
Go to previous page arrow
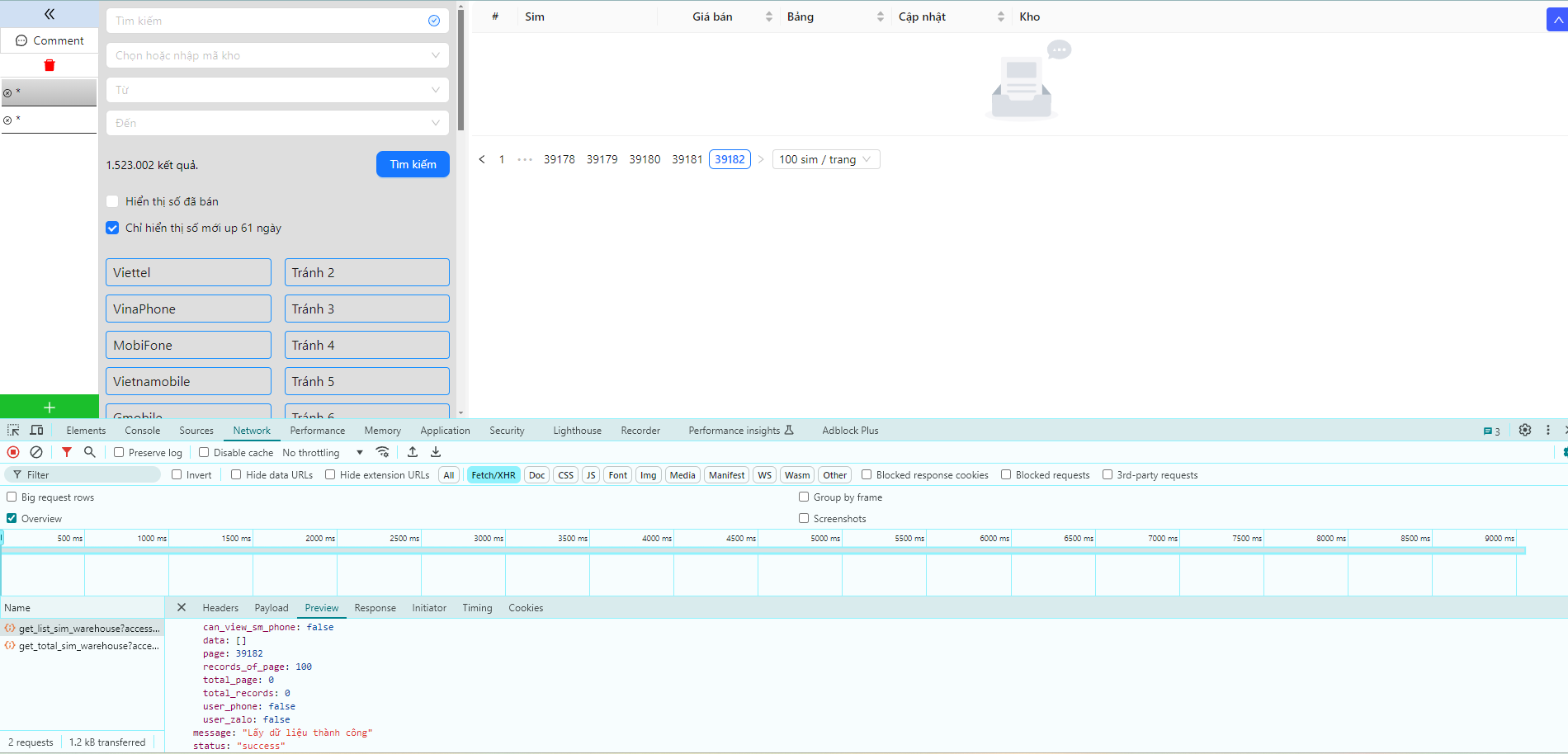(x=482, y=159)
